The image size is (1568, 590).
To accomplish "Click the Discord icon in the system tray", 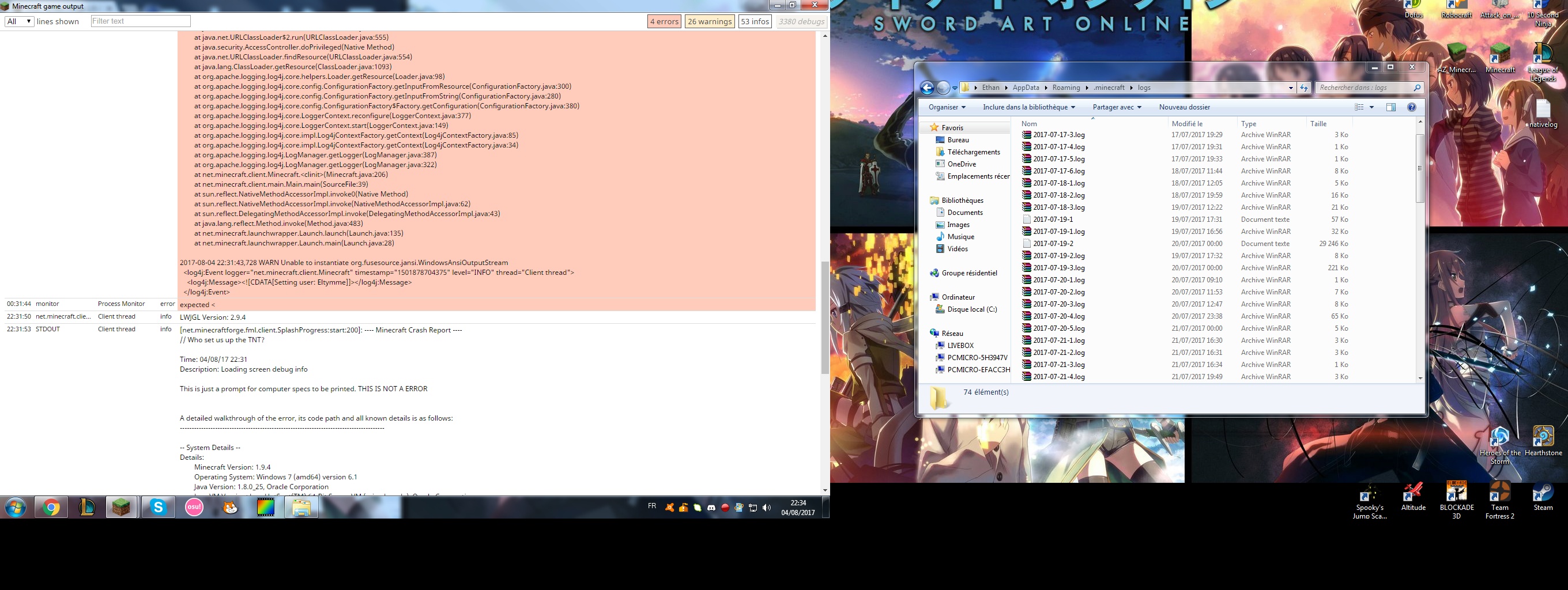I will point(711,507).
